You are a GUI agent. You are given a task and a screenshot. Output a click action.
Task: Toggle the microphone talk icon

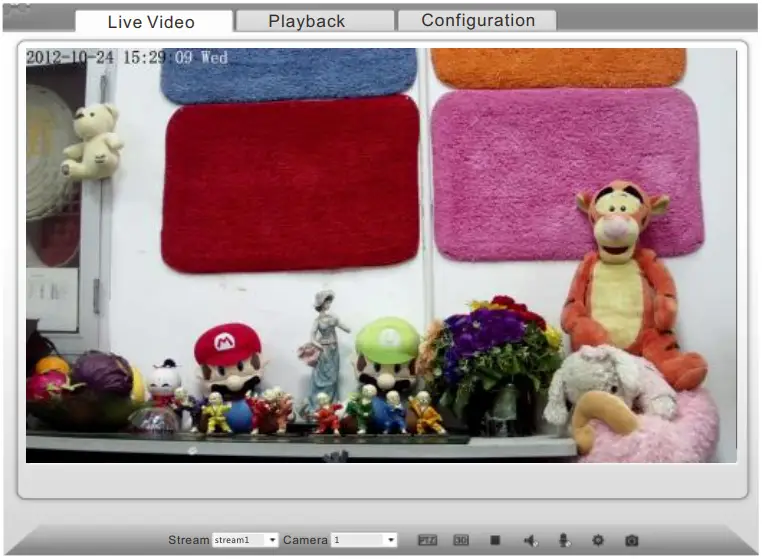click(564, 541)
